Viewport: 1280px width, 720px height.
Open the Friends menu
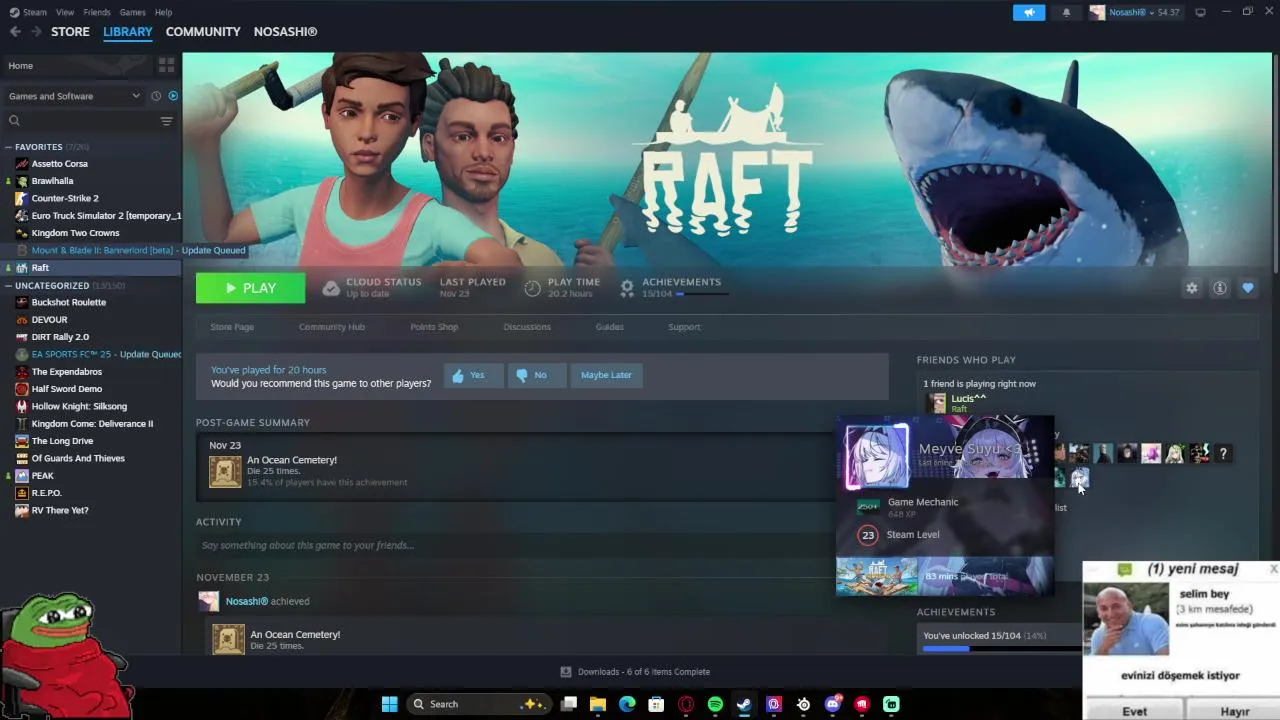tap(97, 12)
